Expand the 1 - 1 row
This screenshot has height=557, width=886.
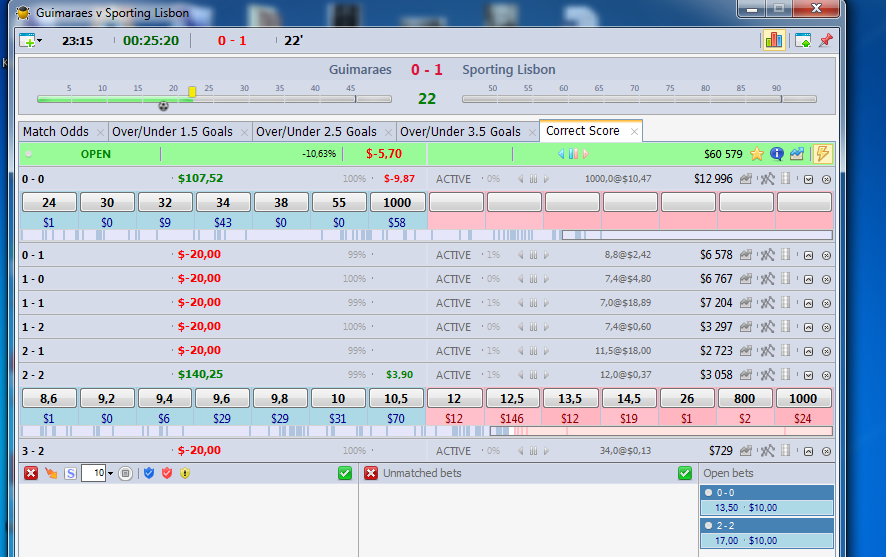point(809,304)
